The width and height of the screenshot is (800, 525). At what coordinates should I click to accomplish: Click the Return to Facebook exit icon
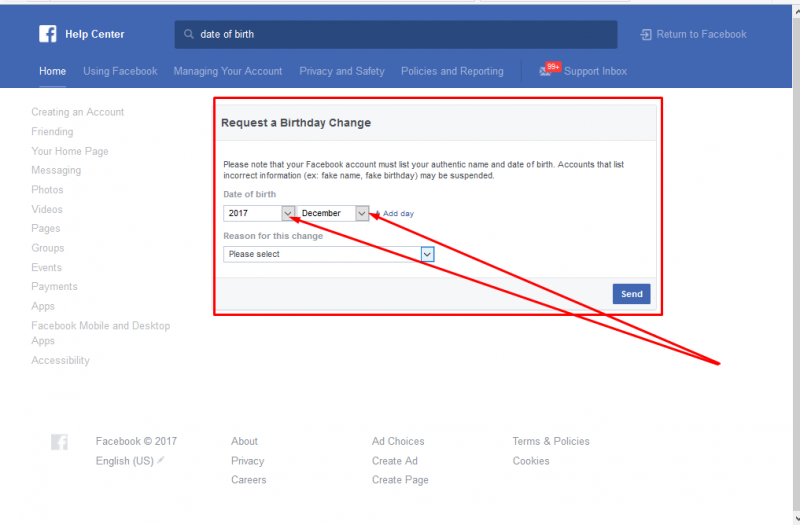coord(646,34)
